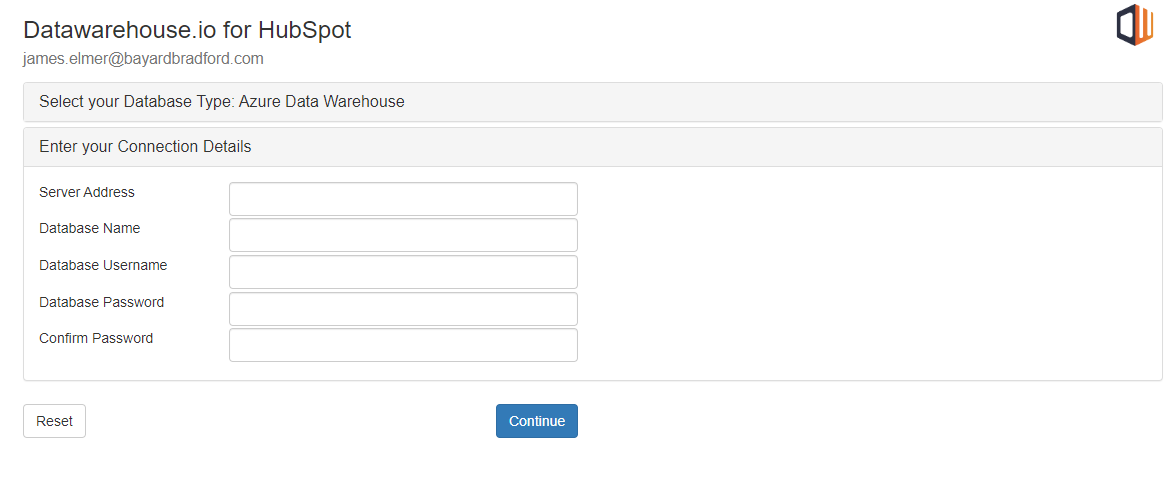The image size is (1173, 496).
Task: Click the Database Password input box
Action: point(403,309)
